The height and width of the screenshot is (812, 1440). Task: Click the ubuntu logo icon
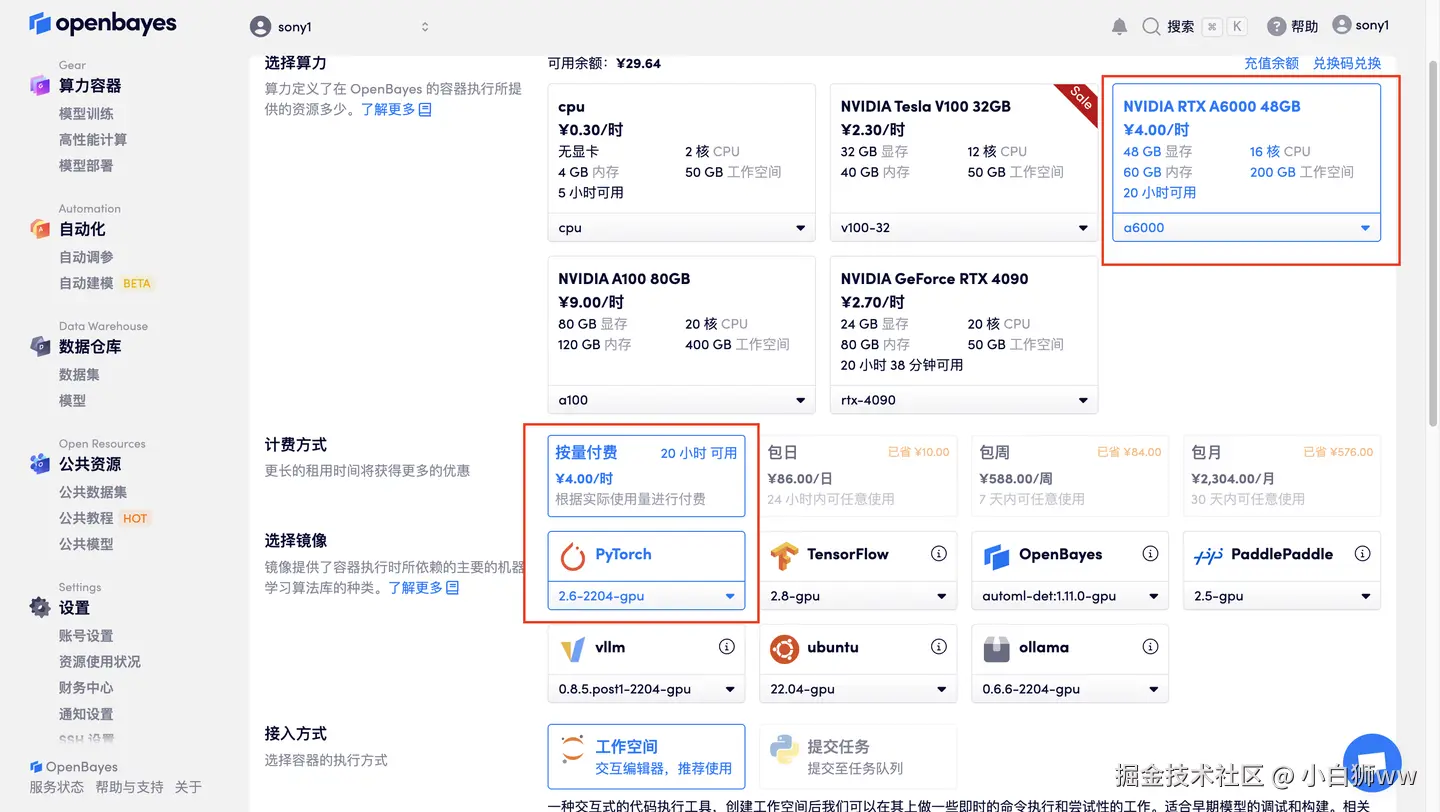784,648
